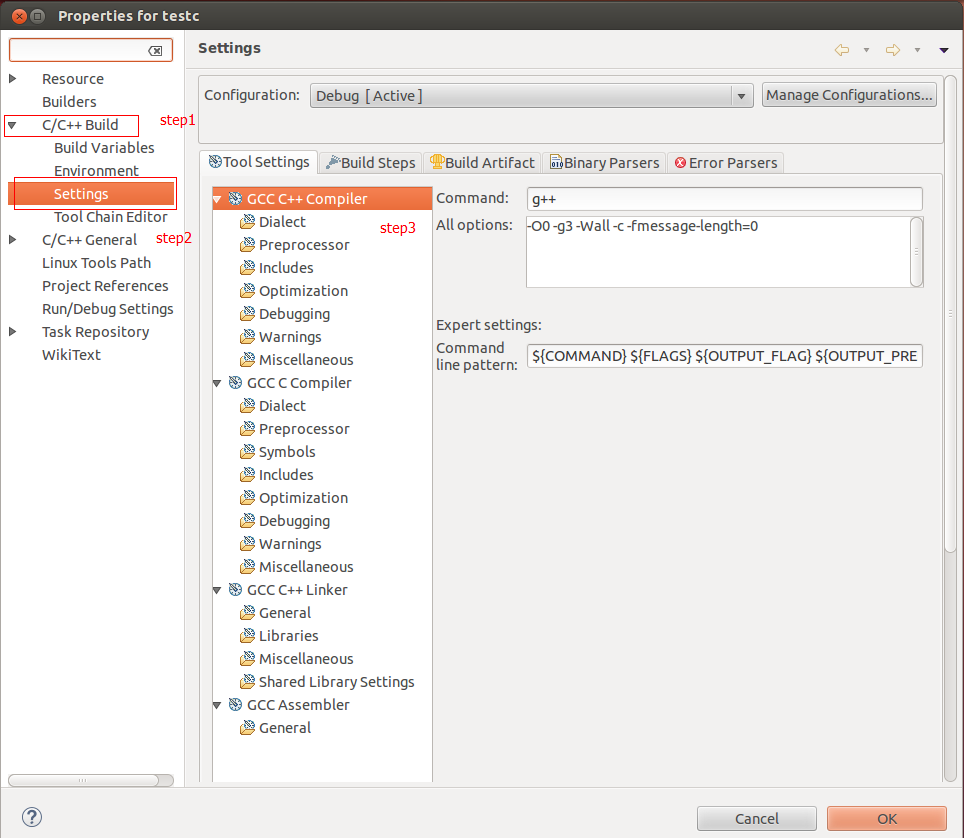
Task: Click the OK button
Action: (x=887, y=818)
